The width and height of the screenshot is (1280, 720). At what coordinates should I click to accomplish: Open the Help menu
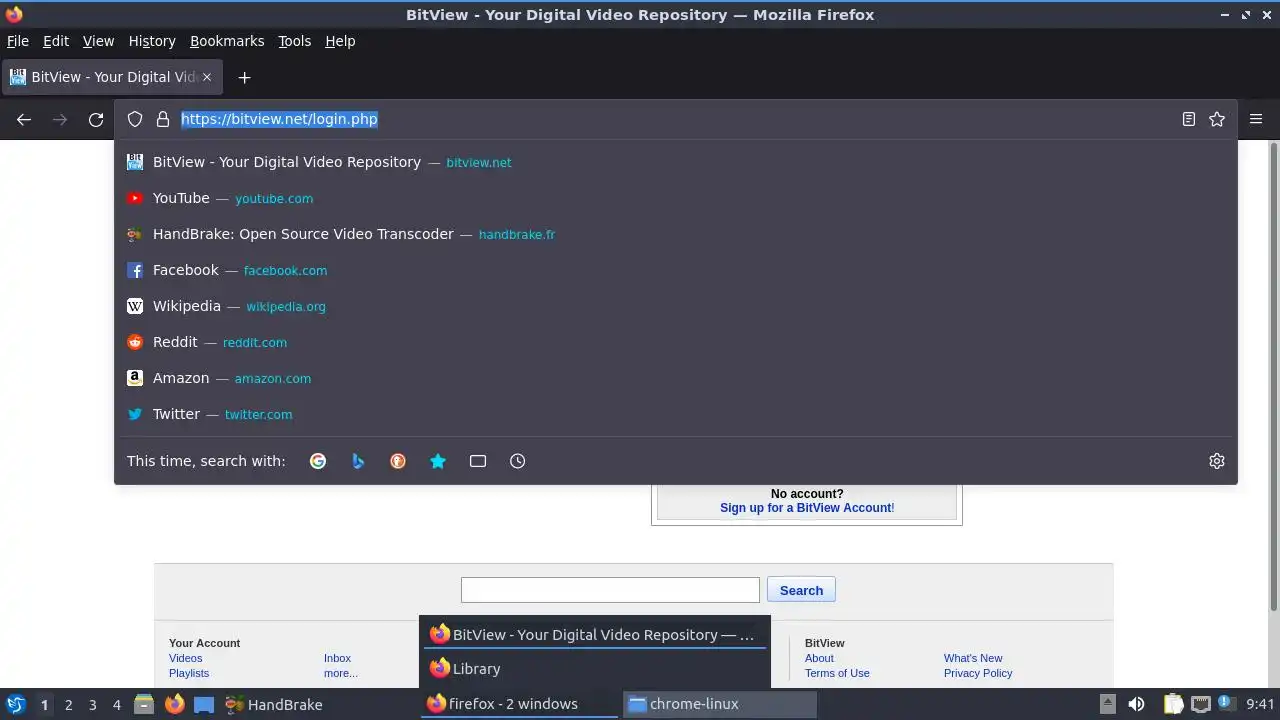[x=340, y=41]
